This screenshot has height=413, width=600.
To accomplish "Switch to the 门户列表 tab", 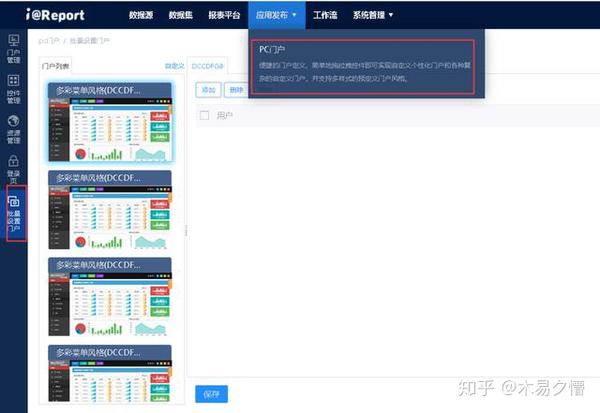I will (55, 66).
